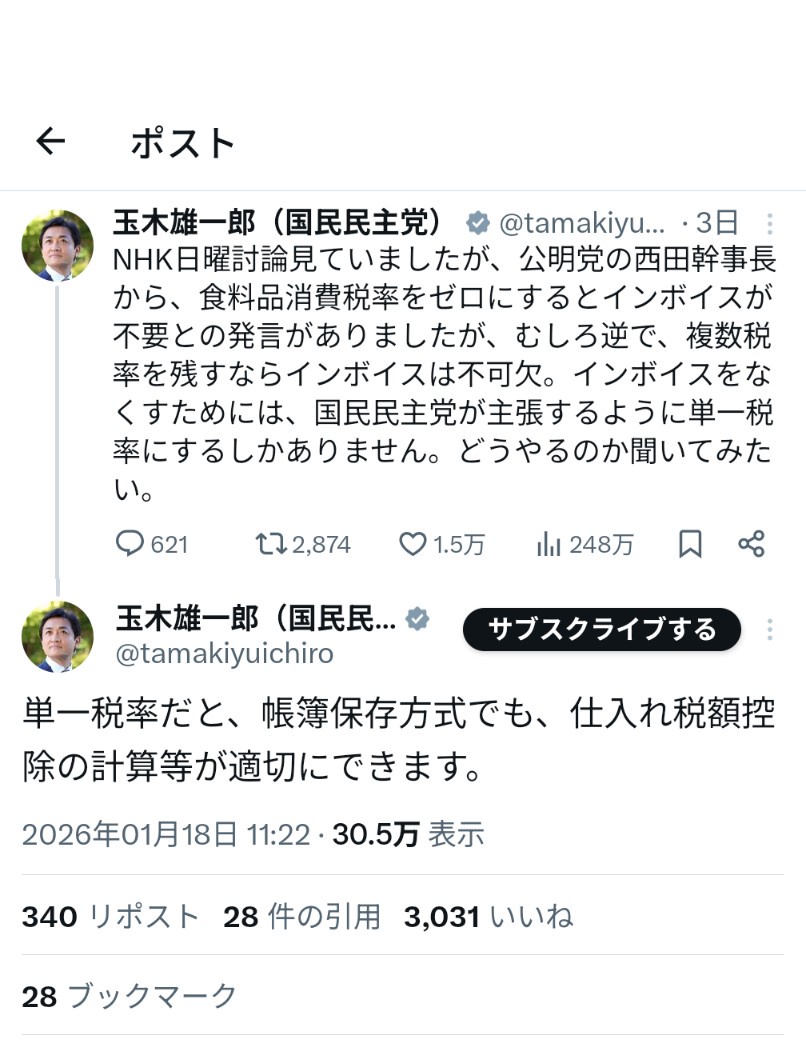View the 3,031 いいね likes list
806x1060 pixels.
point(488,916)
